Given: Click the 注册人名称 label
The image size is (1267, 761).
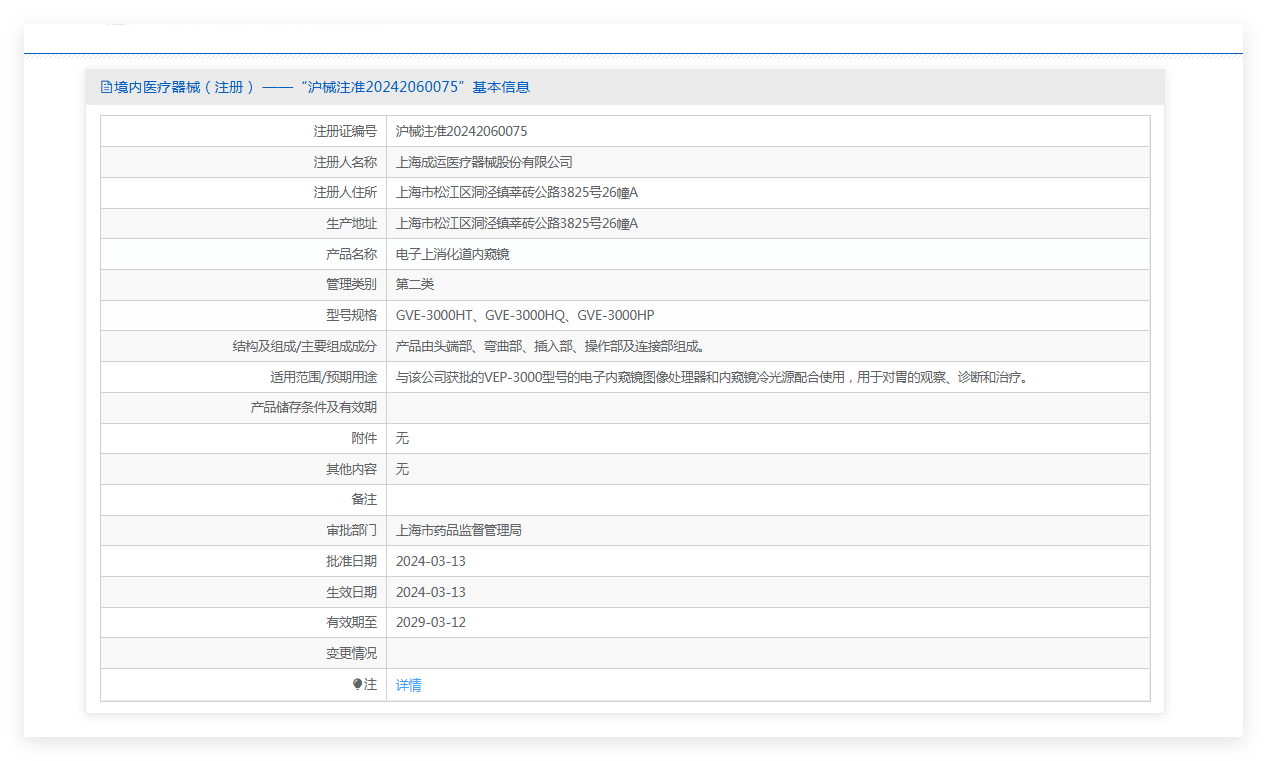Looking at the screenshot, I should pyautogui.click(x=345, y=162).
